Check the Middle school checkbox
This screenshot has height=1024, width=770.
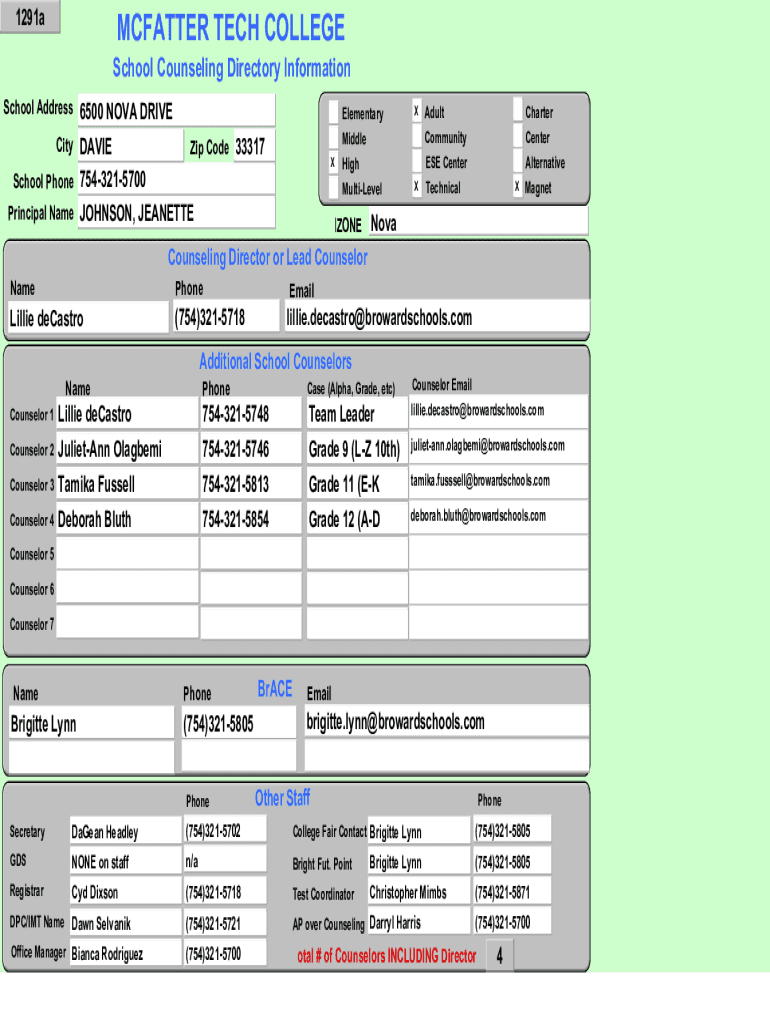click(x=334, y=138)
